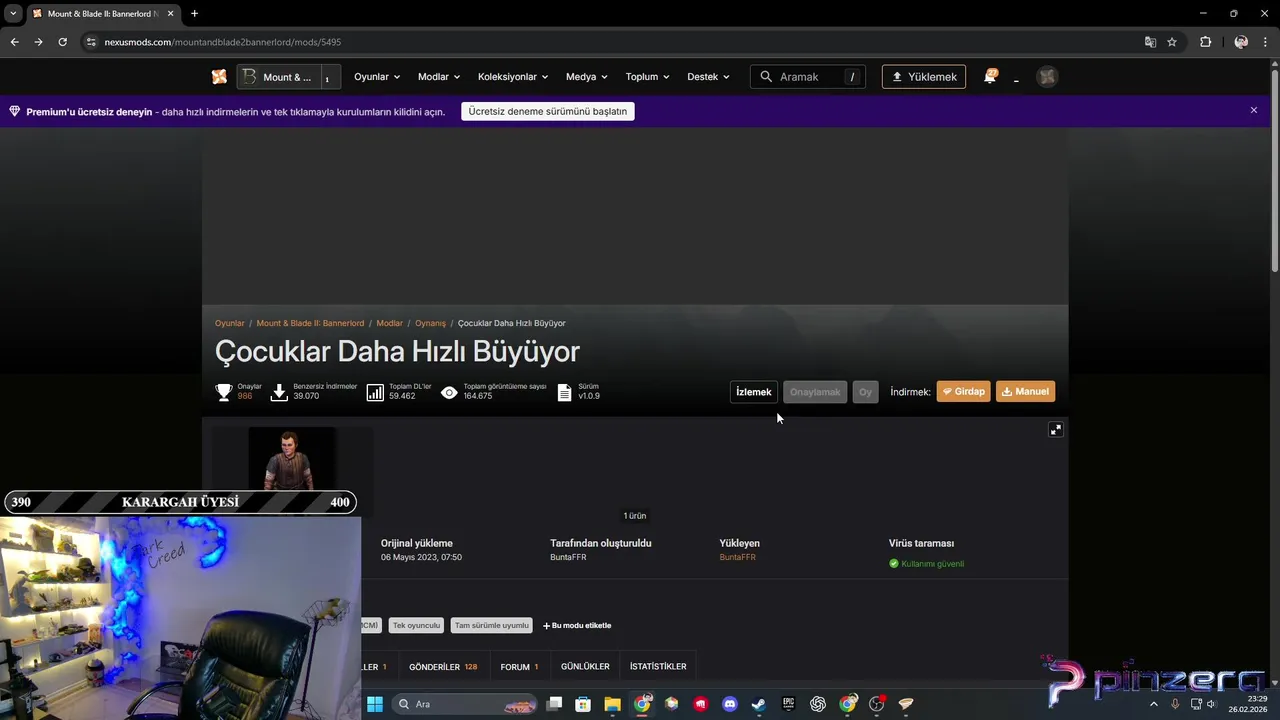Open OBS Studio from the taskbar
Viewport: 1280px width, 720px height.
877,704
